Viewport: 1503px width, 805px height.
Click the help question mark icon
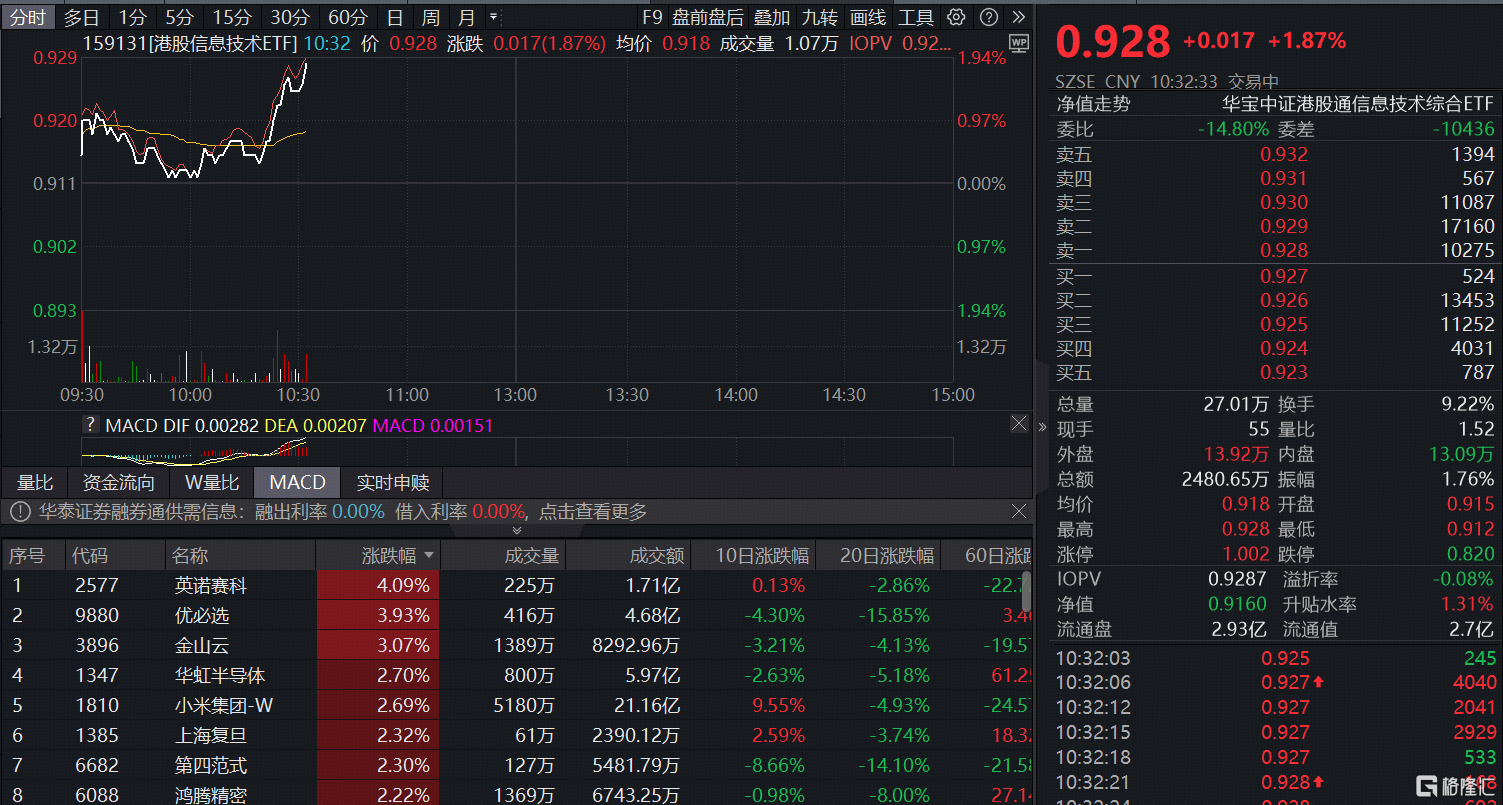click(x=988, y=17)
